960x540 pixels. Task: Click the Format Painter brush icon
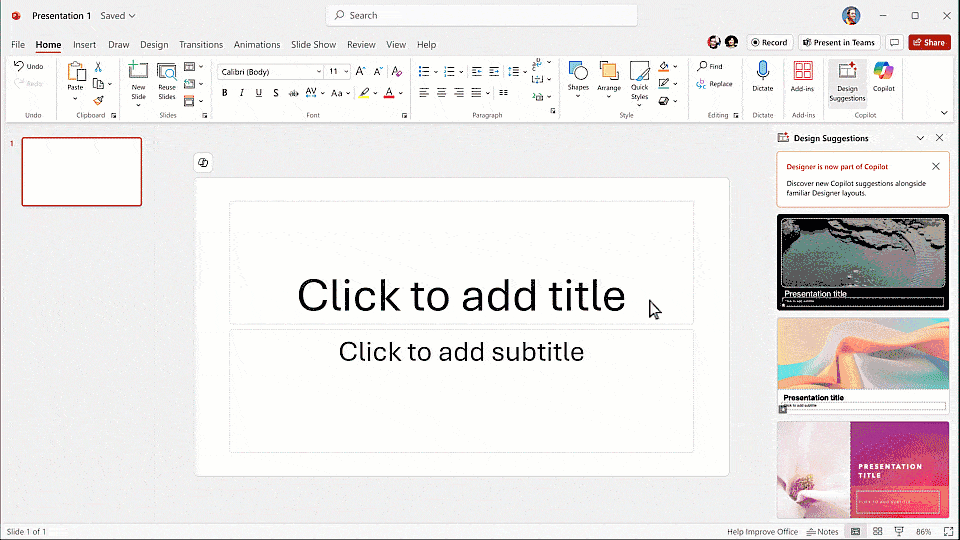(x=98, y=100)
